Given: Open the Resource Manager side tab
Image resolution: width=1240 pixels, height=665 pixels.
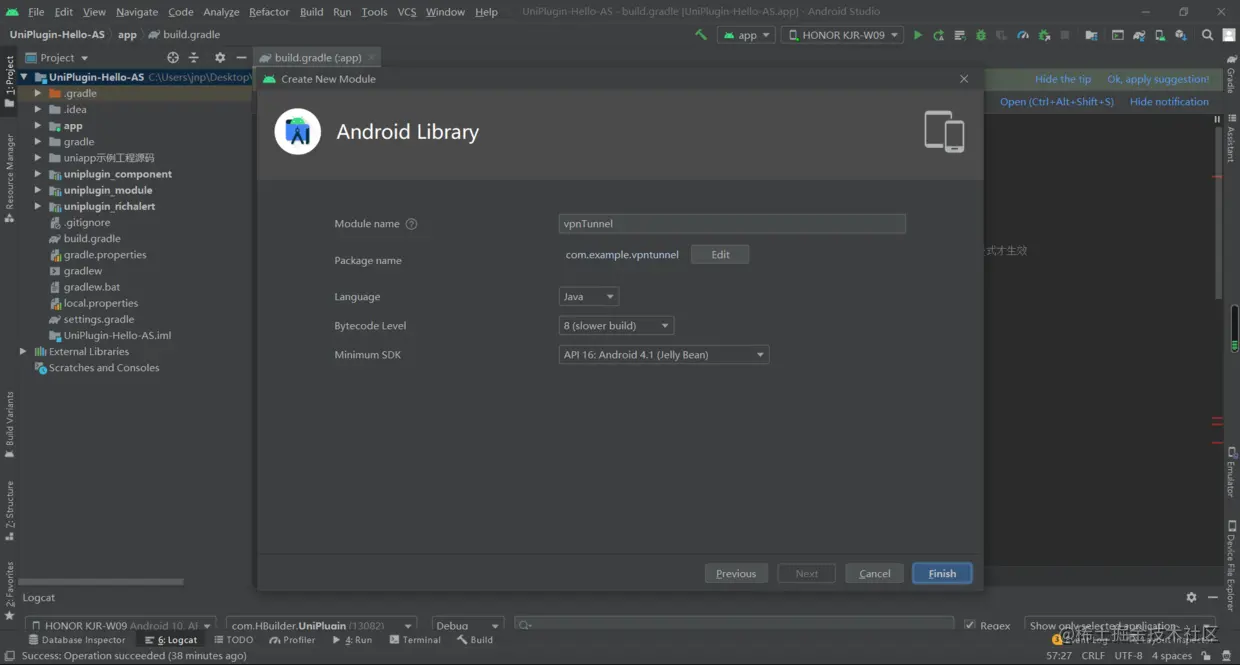Looking at the screenshot, I should tap(9, 178).
